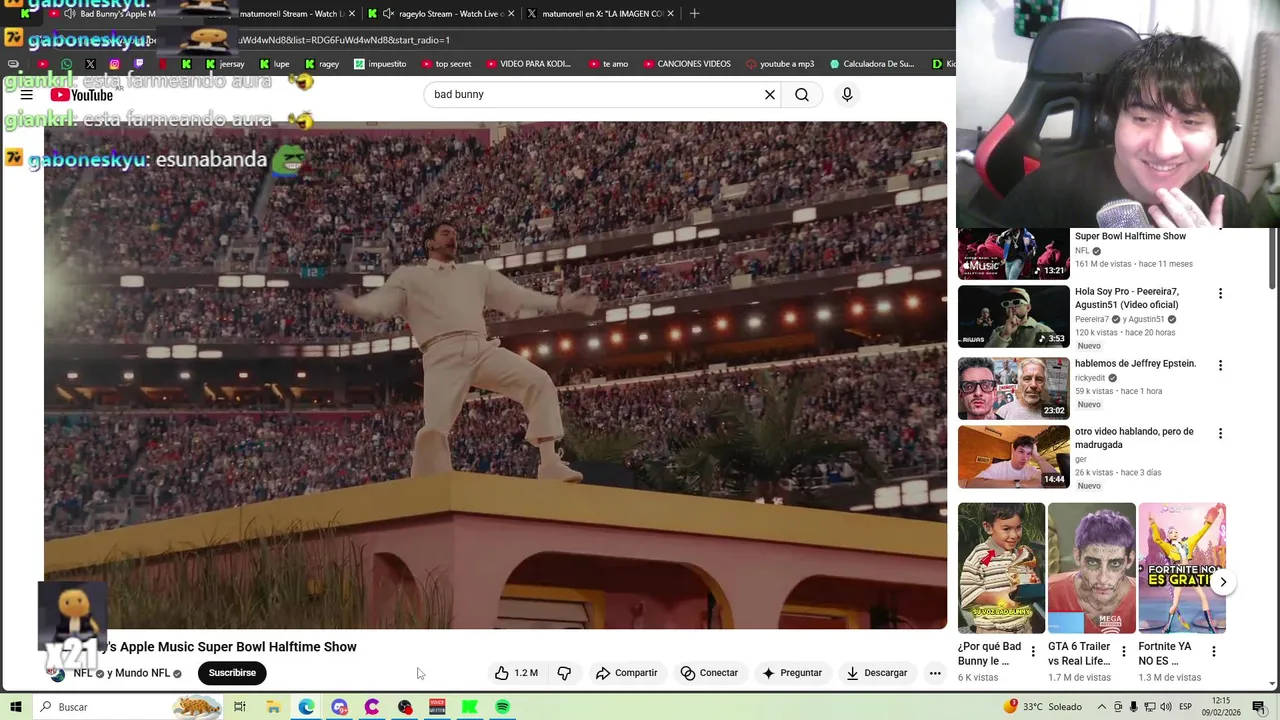This screenshot has width=1280, height=720.
Task: Open WhatsApp bookmark icon
Action: [66, 64]
